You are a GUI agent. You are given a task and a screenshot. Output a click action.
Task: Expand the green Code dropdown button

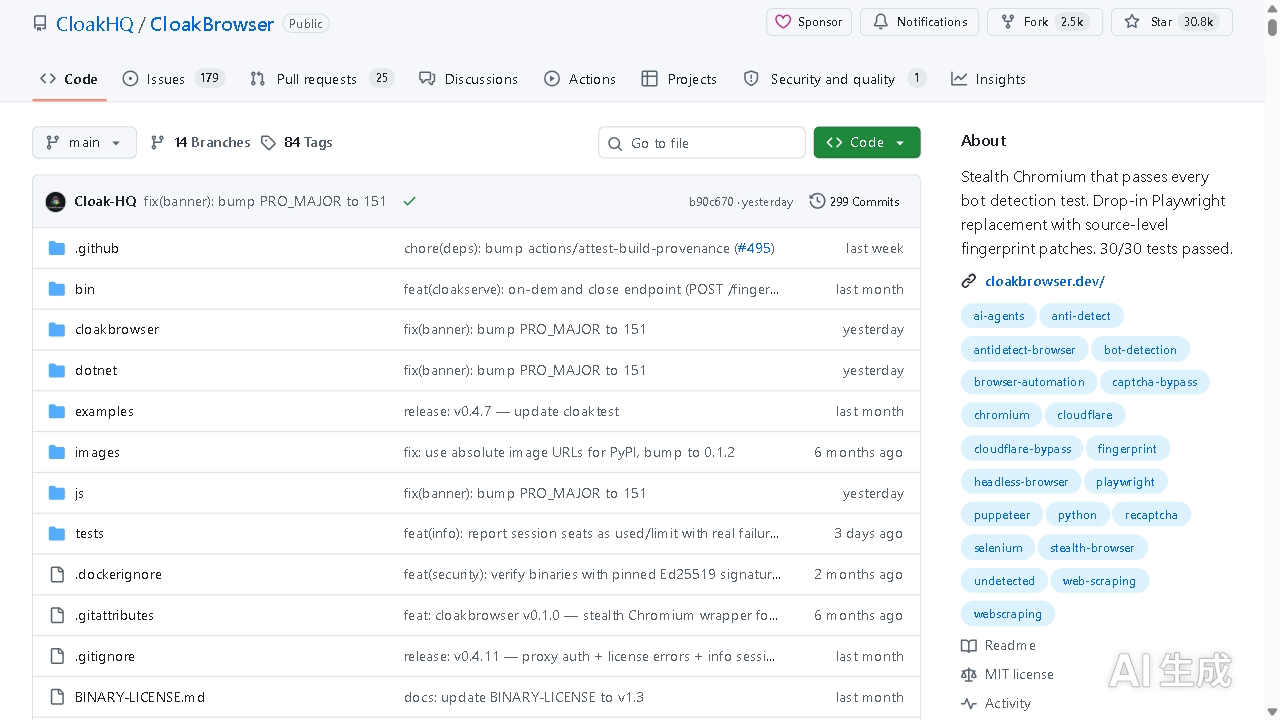click(x=867, y=142)
